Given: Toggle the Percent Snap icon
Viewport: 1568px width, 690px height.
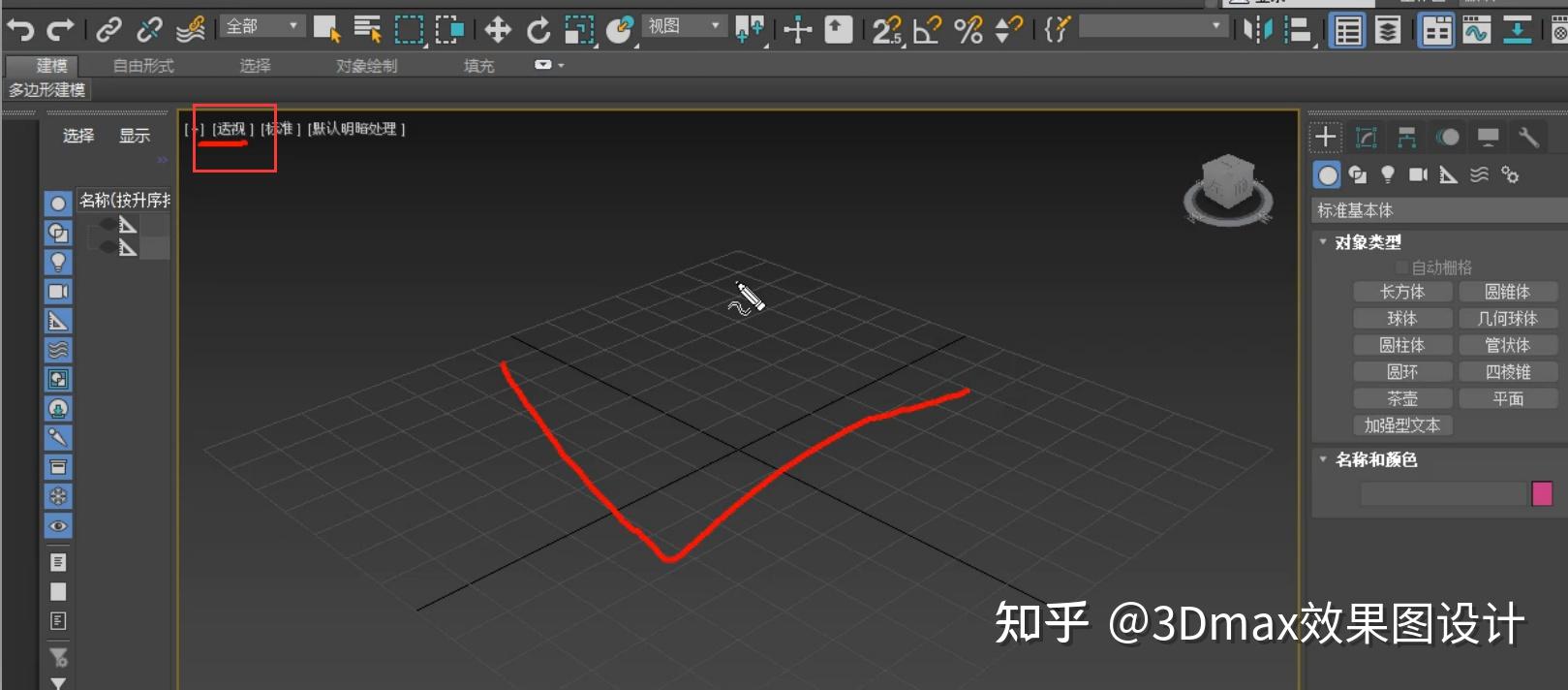Looking at the screenshot, I should tap(968, 30).
